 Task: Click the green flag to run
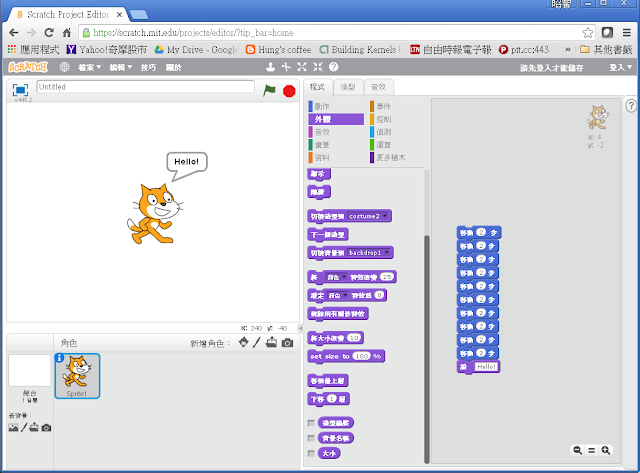click(269, 90)
